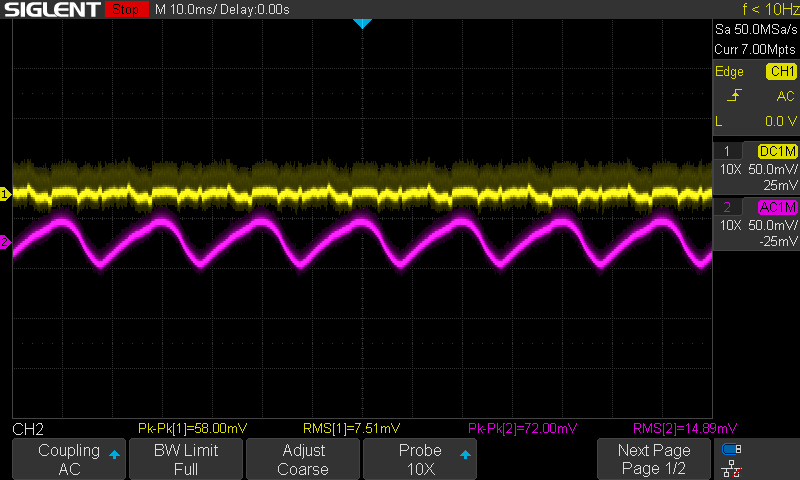Select the yellow channel 1 ground marker

tap(5, 194)
